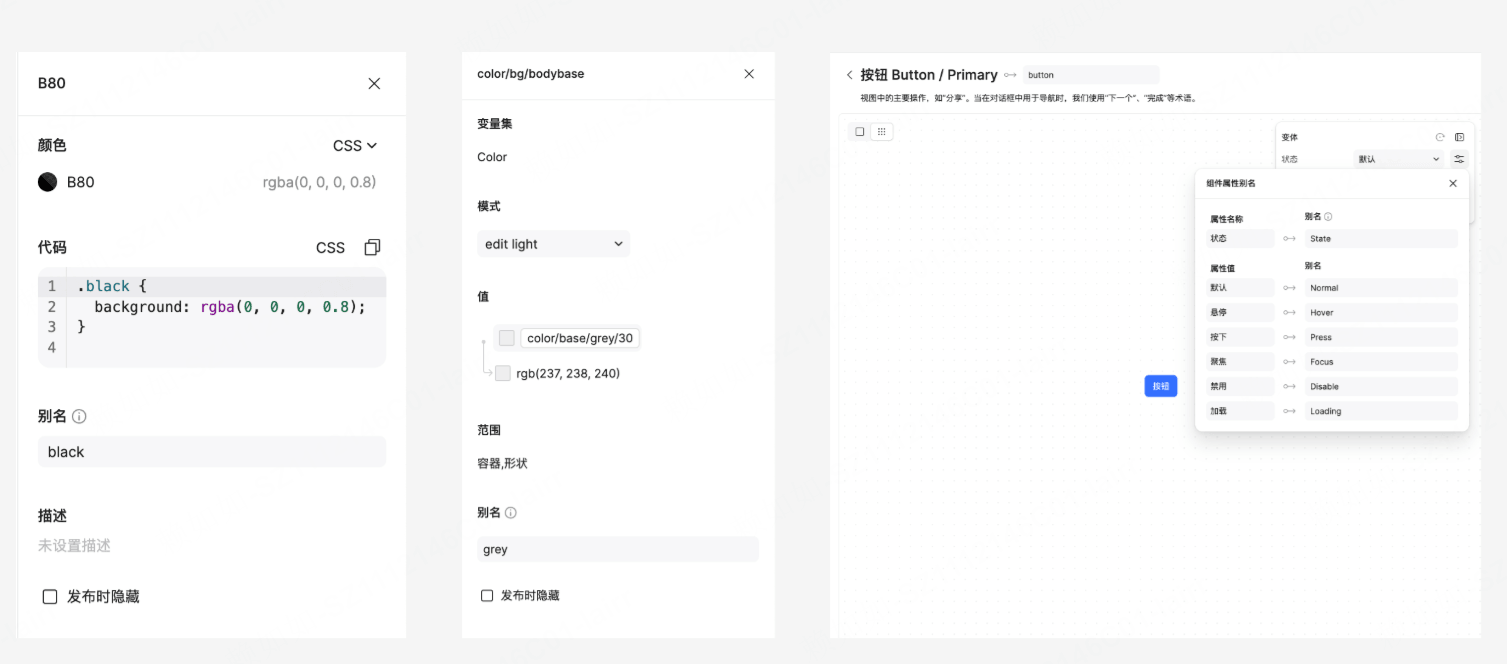
Task: Open the edit light mode dropdown
Action: tap(553, 244)
